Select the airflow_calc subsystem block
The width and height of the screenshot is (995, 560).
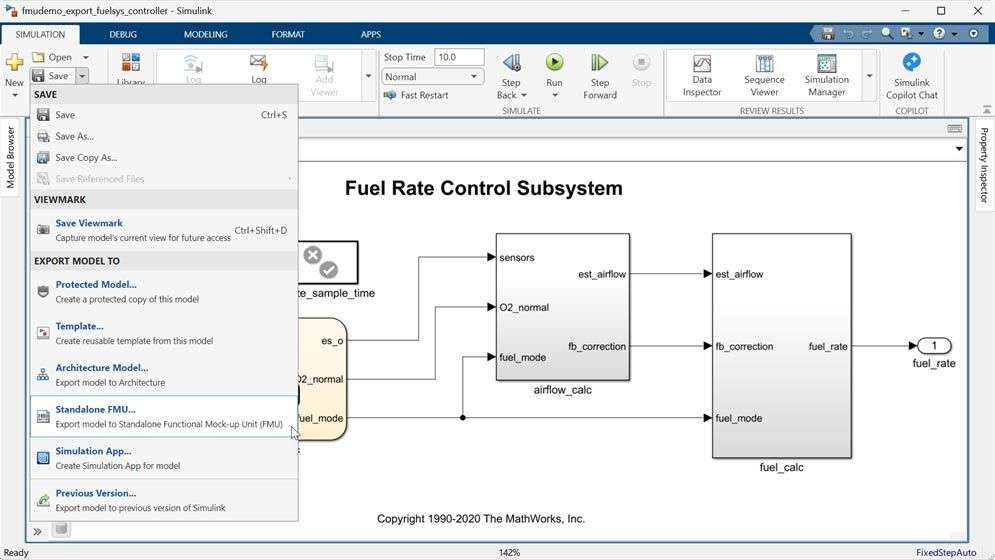point(562,306)
